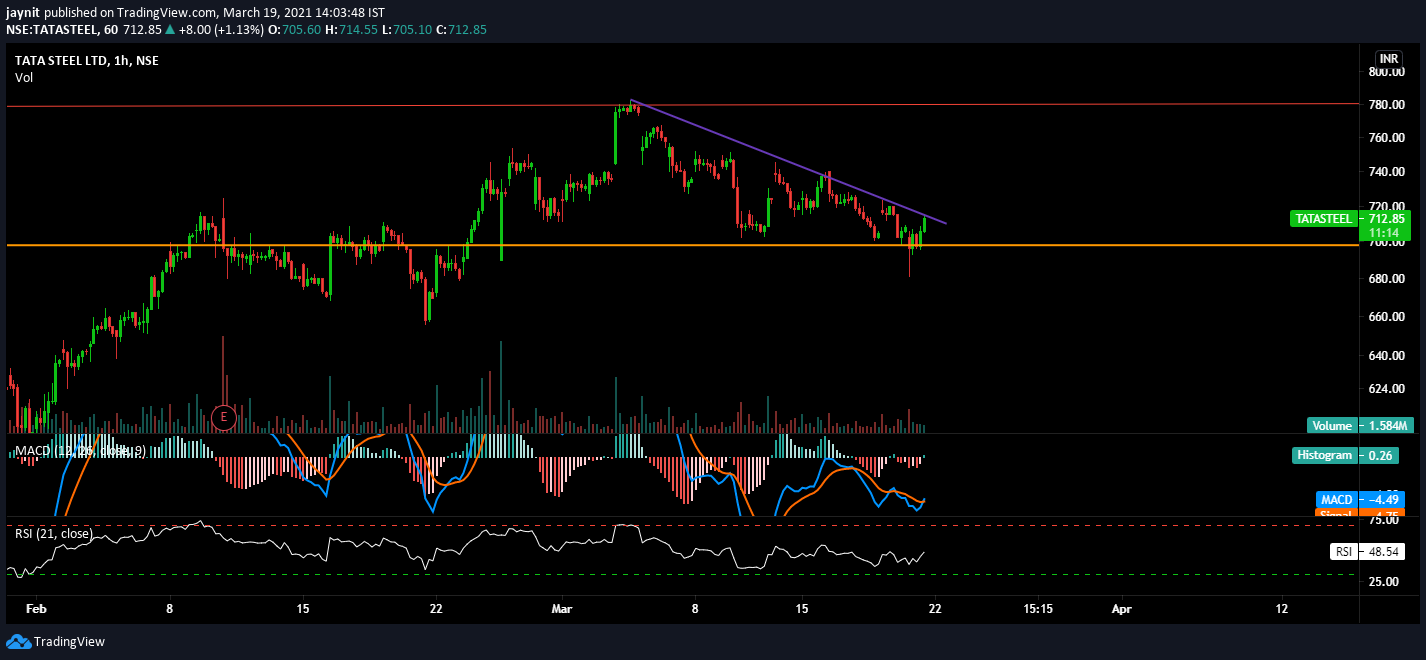Click the 680.00 price axis label

1387,279
